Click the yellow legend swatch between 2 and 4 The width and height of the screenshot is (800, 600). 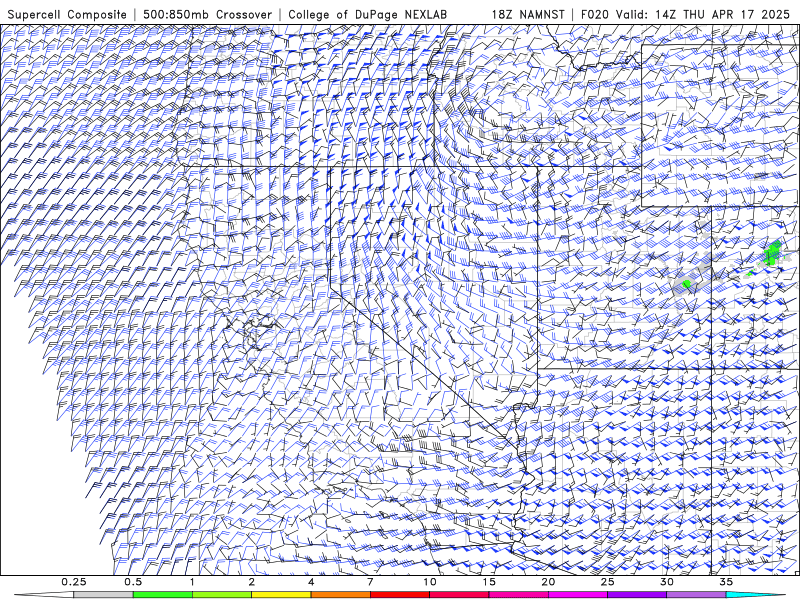click(281, 595)
